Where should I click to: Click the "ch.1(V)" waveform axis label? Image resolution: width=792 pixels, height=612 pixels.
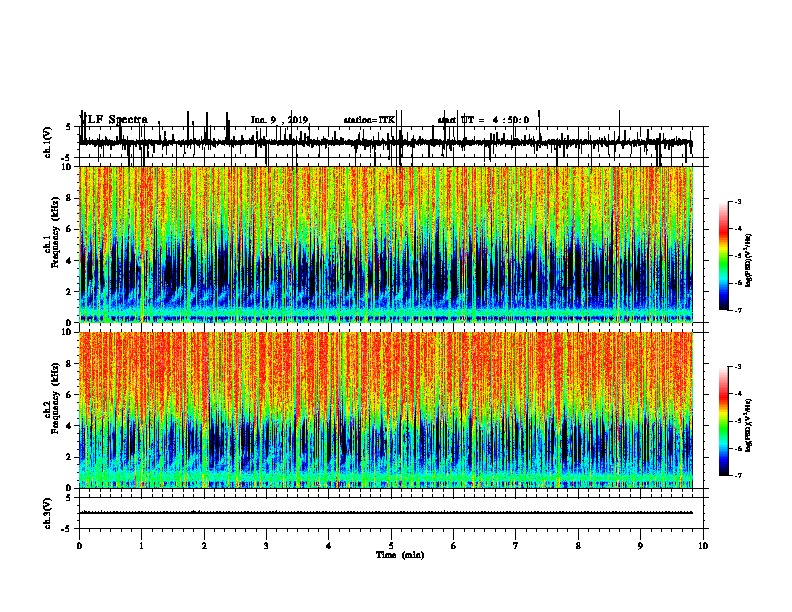(48, 142)
